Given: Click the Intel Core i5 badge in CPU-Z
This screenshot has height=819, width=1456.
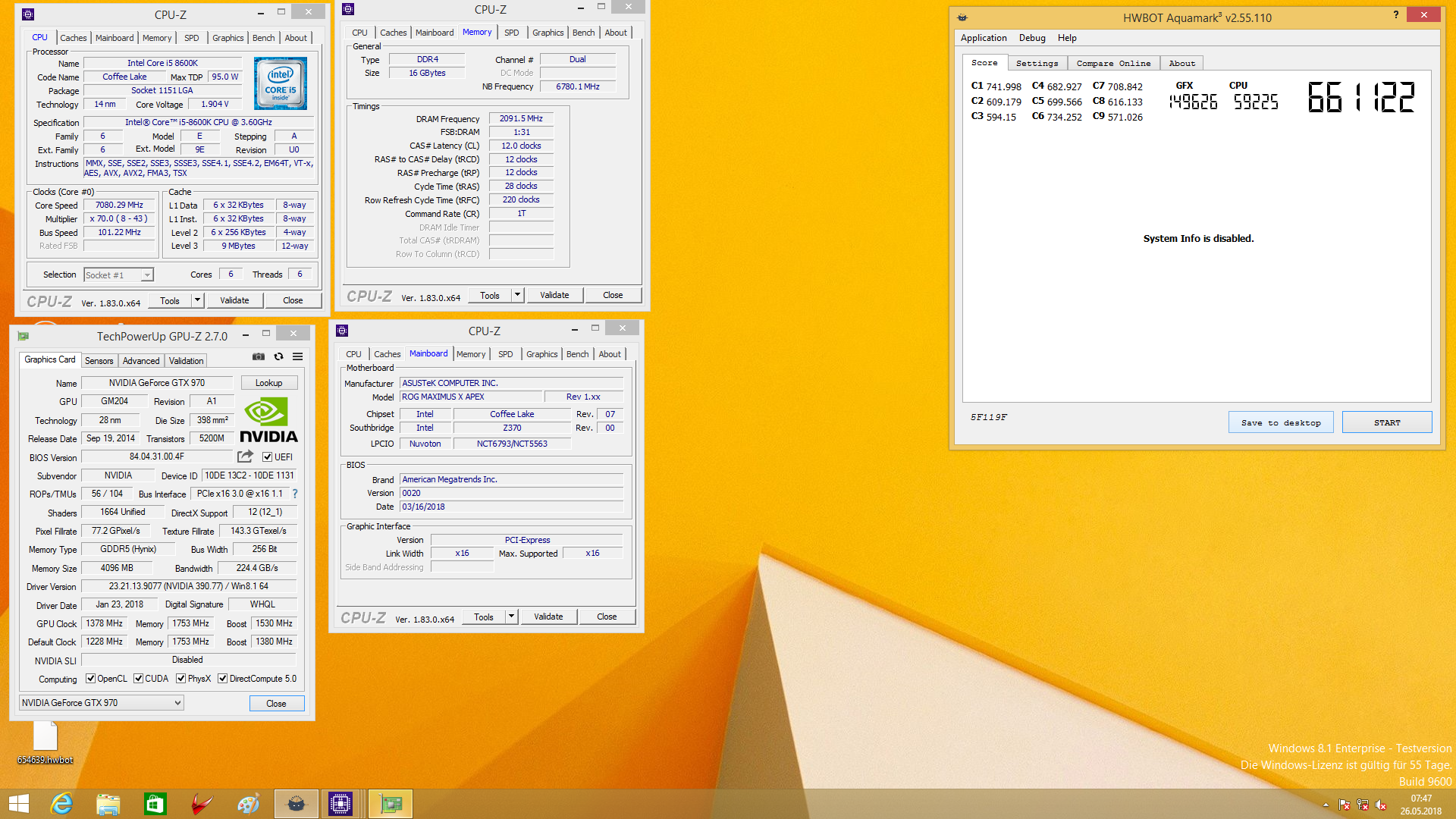Looking at the screenshot, I should pos(280,83).
